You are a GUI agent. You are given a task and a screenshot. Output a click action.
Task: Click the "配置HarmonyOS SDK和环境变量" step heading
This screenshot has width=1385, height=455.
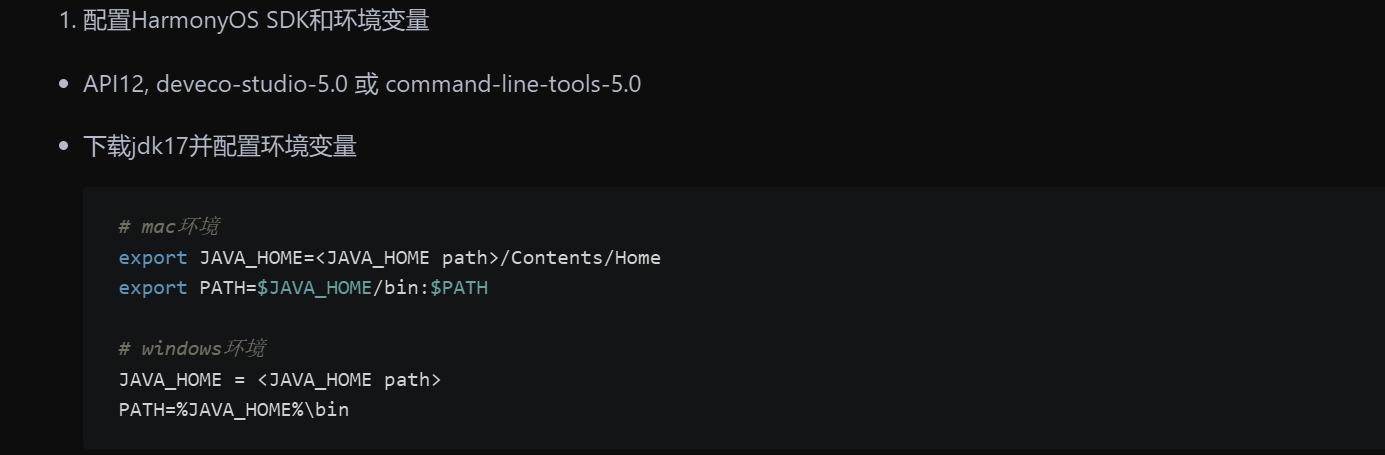click(256, 21)
